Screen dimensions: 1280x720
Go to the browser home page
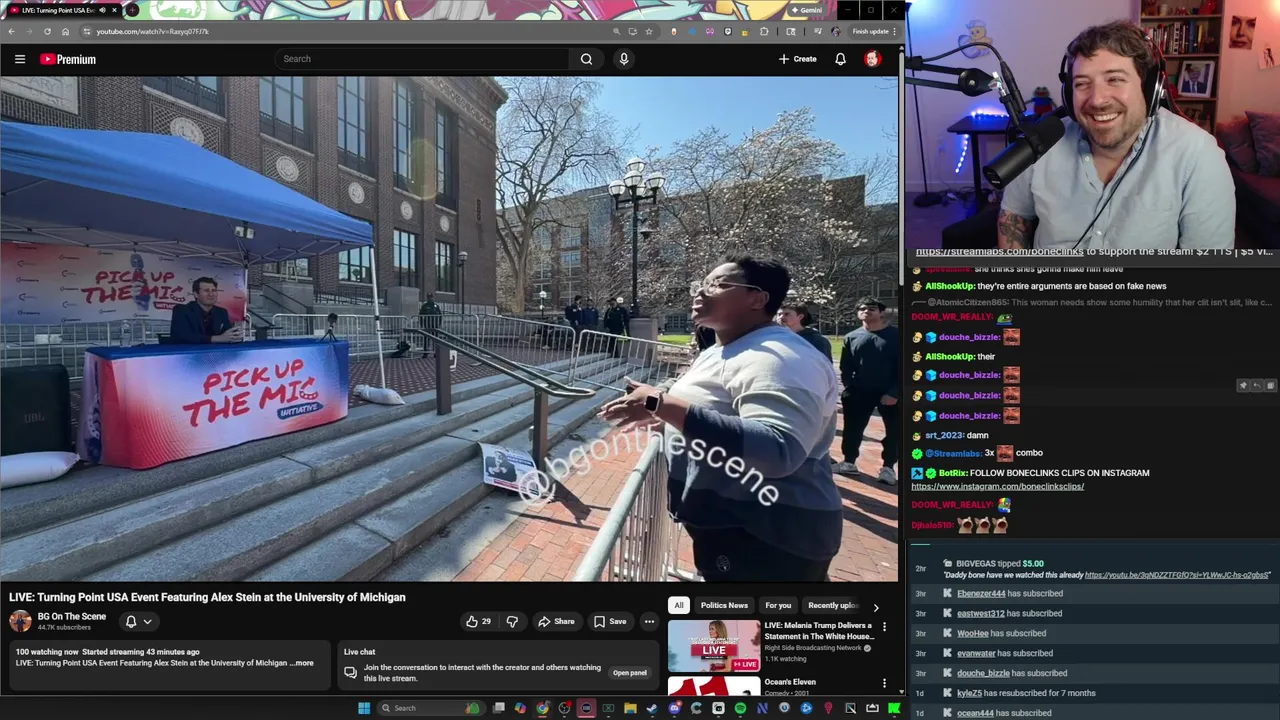point(65,31)
